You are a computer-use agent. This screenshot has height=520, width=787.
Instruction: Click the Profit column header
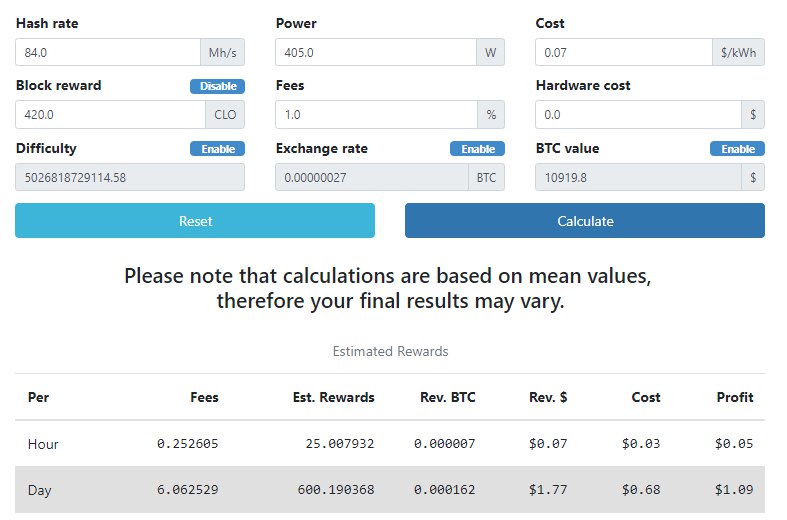[735, 397]
